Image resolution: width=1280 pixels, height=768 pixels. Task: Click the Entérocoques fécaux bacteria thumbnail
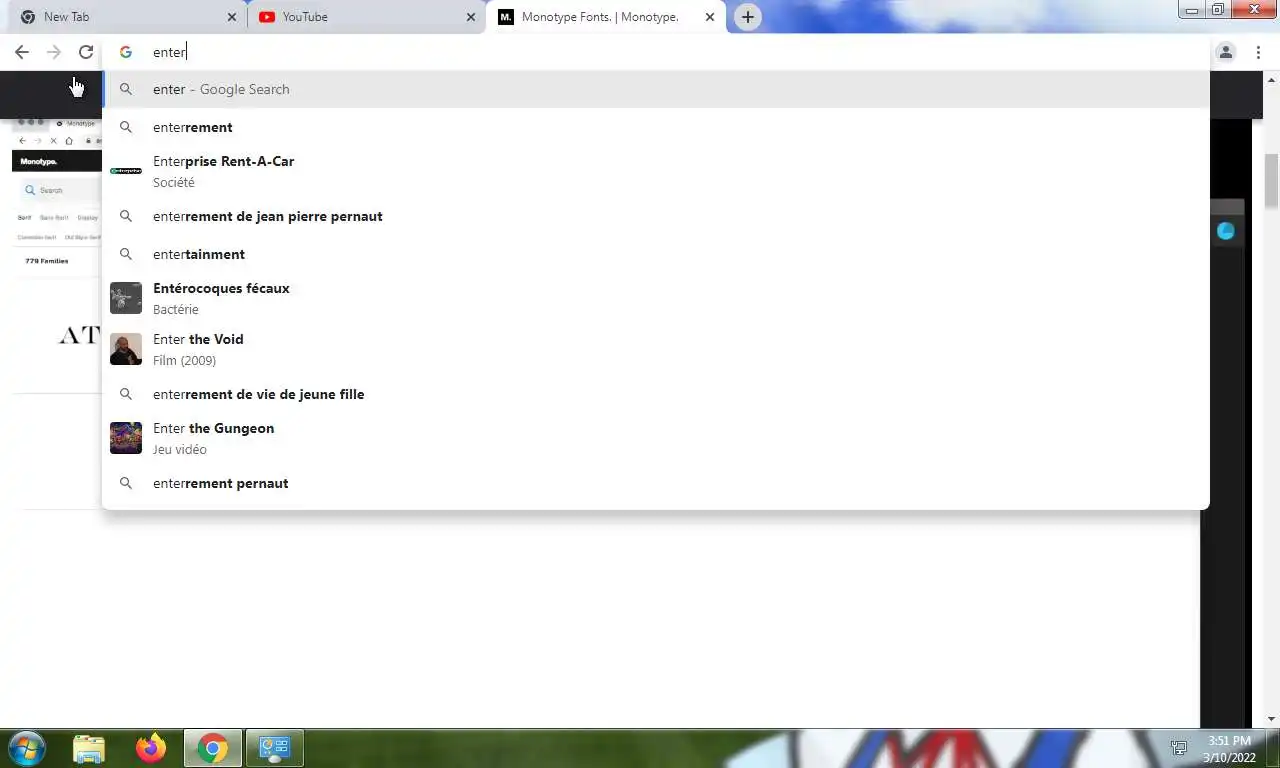click(126, 298)
